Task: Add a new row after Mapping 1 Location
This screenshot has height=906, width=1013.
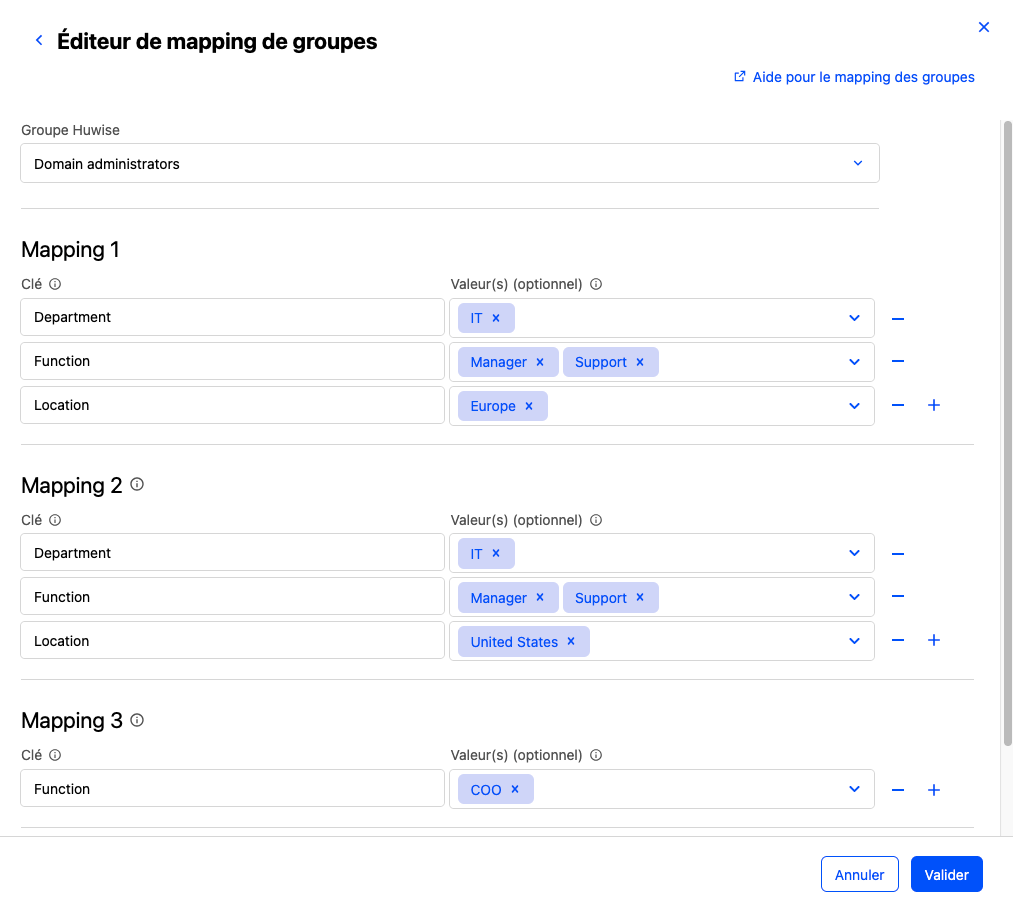Action: coord(934,405)
